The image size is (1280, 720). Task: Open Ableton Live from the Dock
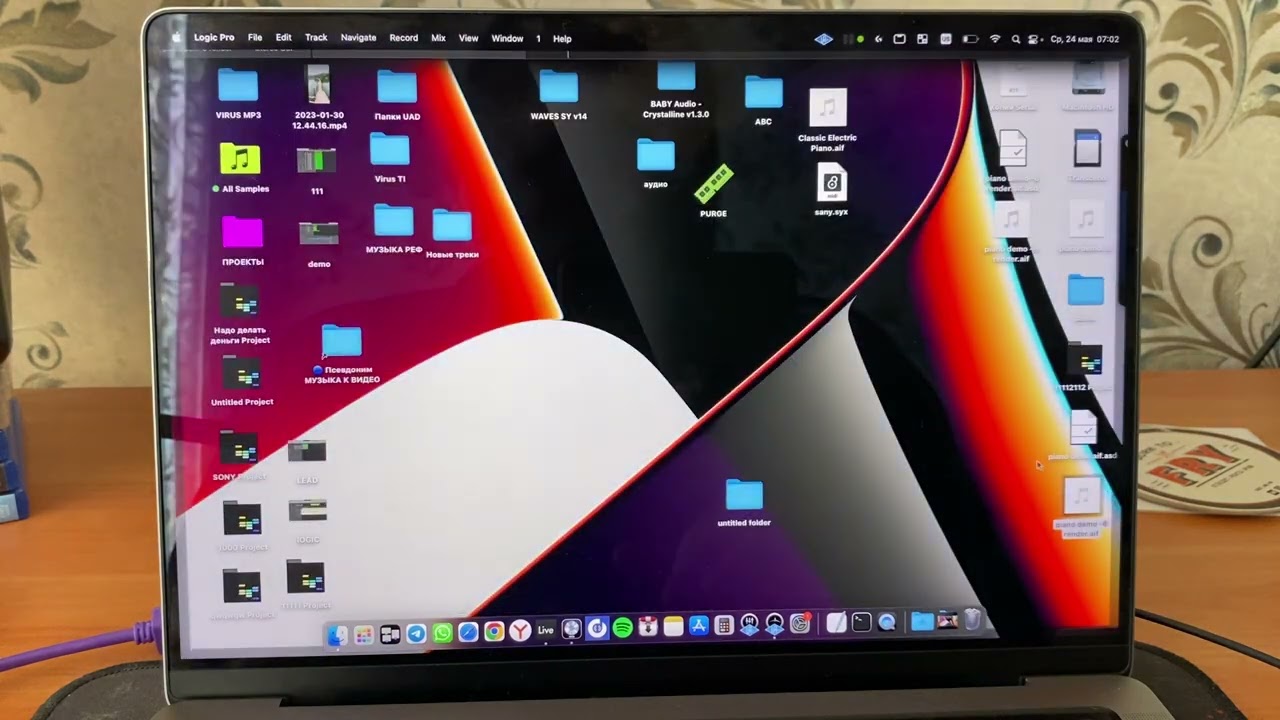[x=545, y=630]
